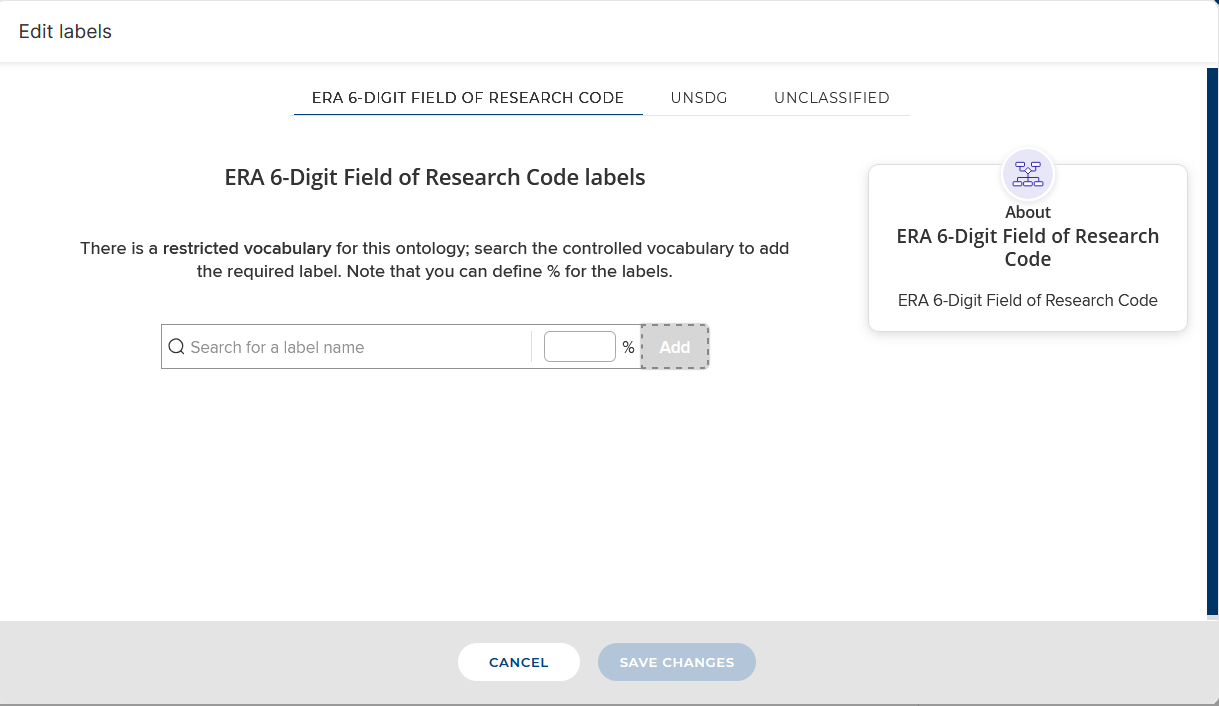Click the small description line in the About card
This screenshot has height=706, width=1219.
click(1028, 300)
